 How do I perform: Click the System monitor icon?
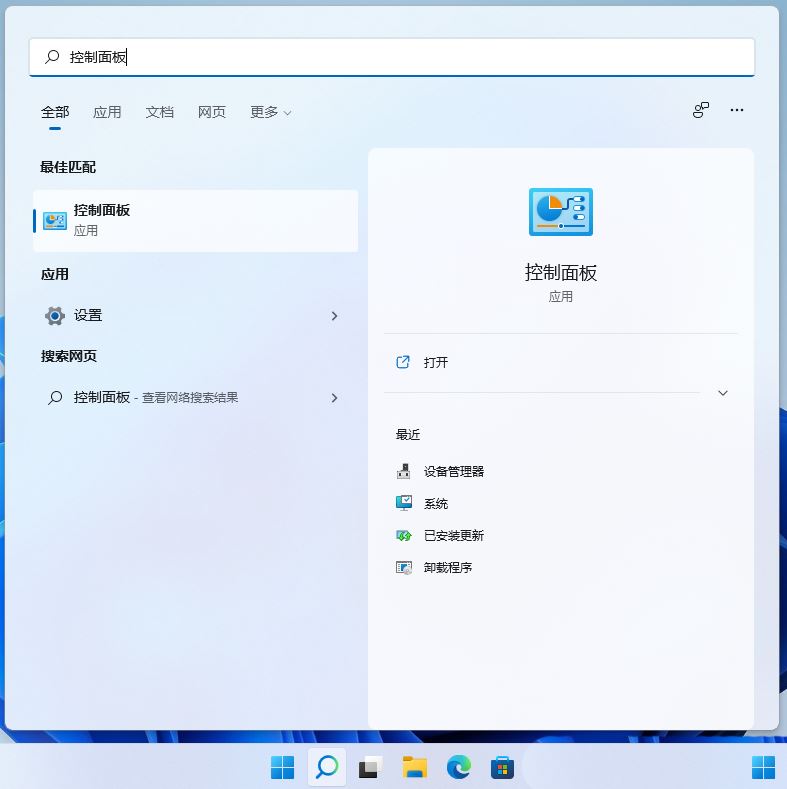[x=404, y=503]
